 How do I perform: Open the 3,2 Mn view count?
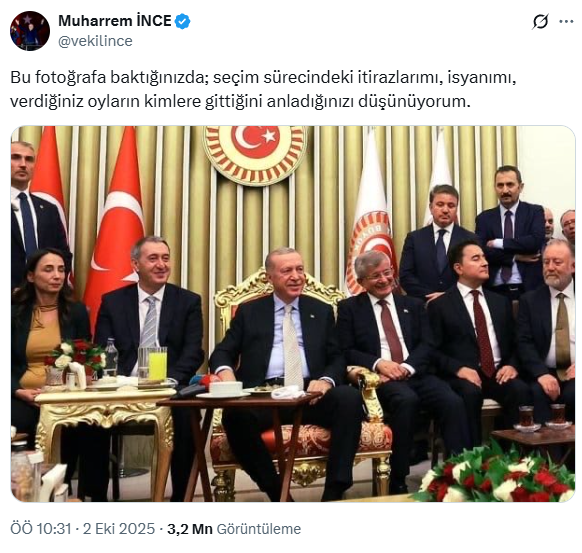[190, 529]
